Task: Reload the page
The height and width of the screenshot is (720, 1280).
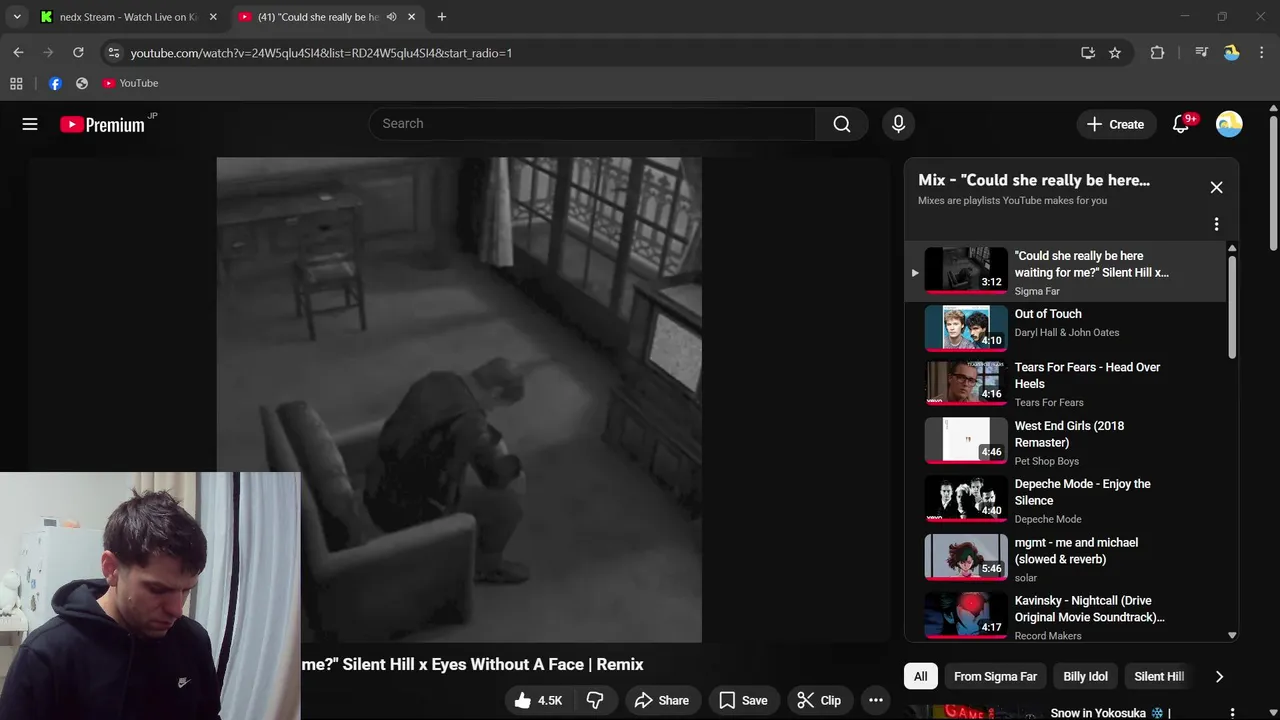Action: [x=78, y=52]
